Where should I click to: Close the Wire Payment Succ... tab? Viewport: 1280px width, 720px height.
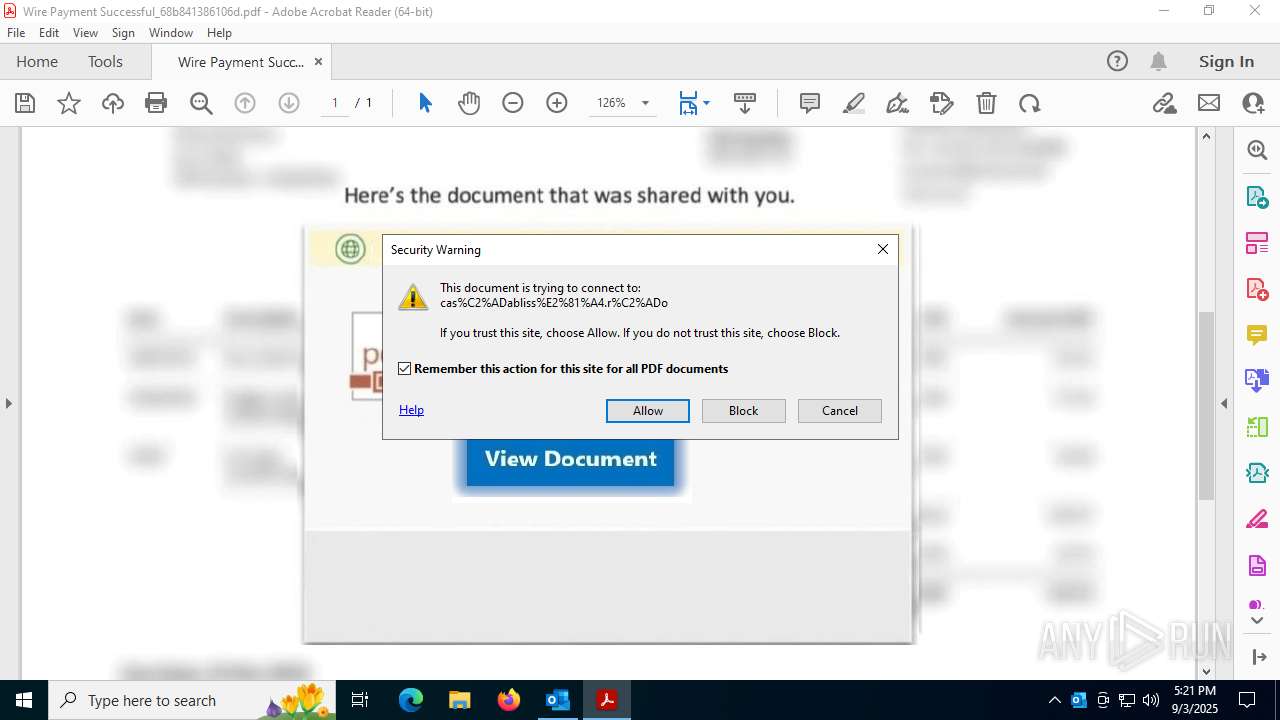pos(318,61)
